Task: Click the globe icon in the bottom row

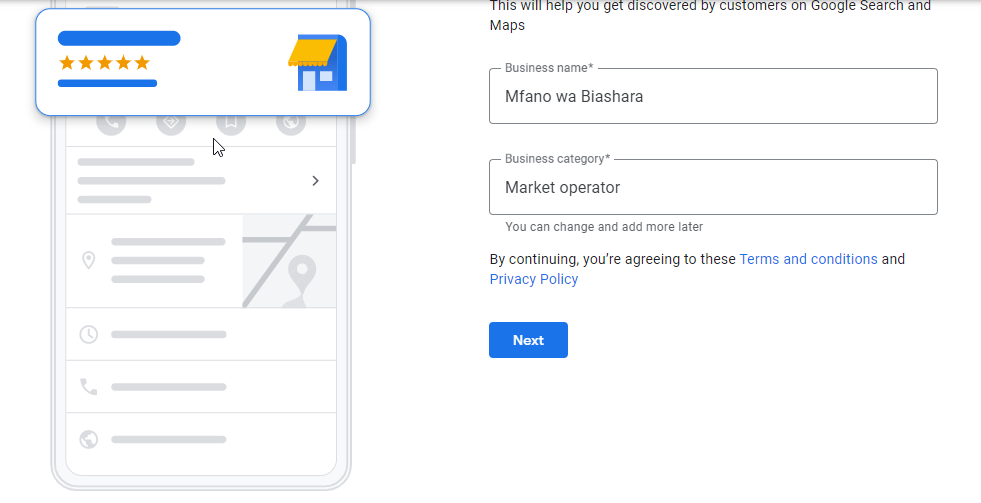Action: click(89, 439)
